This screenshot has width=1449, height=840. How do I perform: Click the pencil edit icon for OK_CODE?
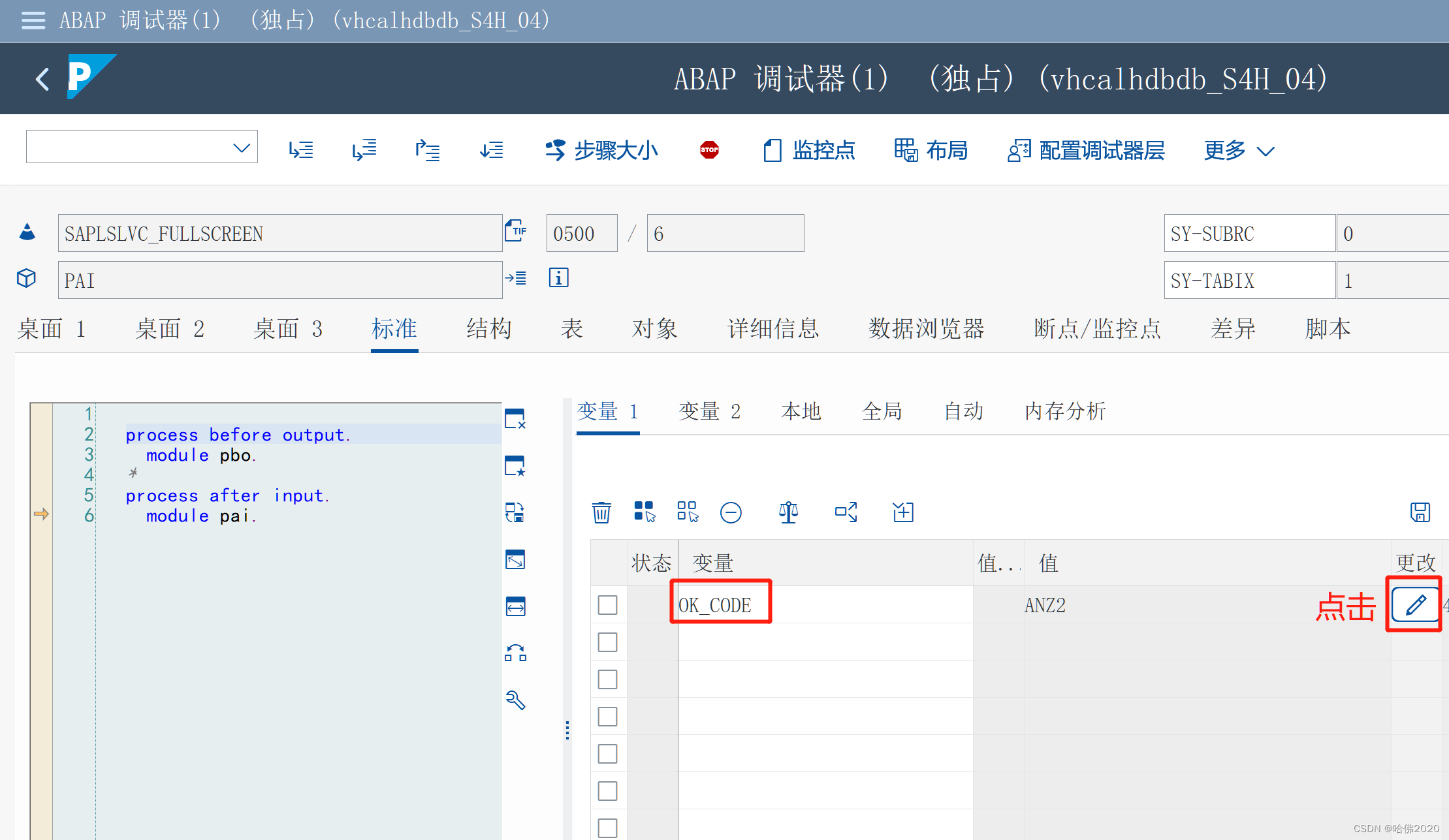1414,605
